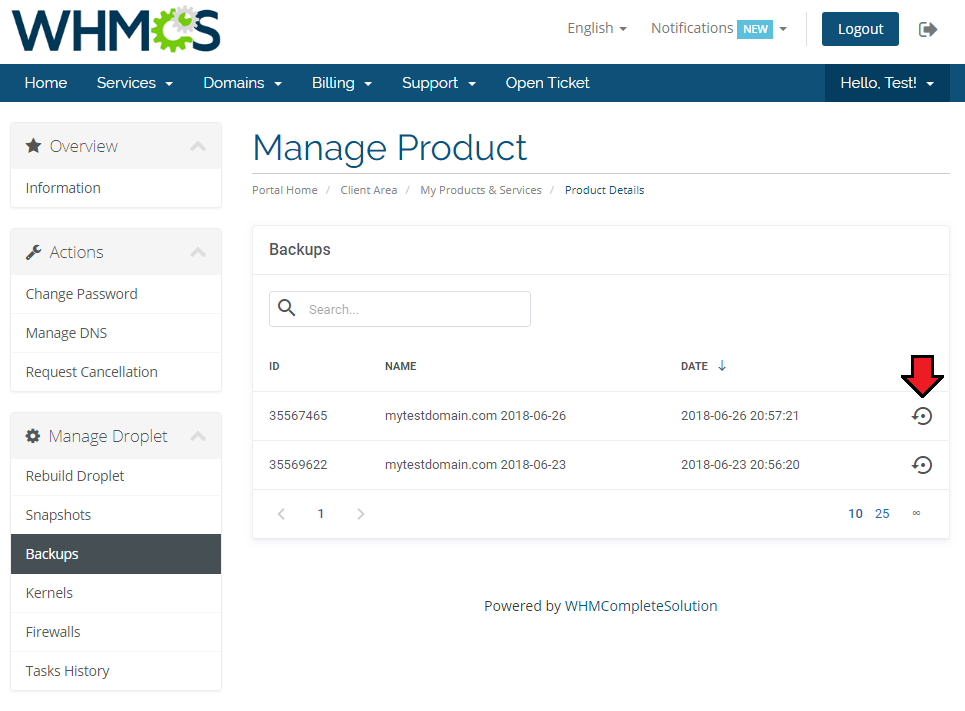The height and width of the screenshot is (711, 965).
Task: Go to previous page of backups
Action: pos(281,513)
